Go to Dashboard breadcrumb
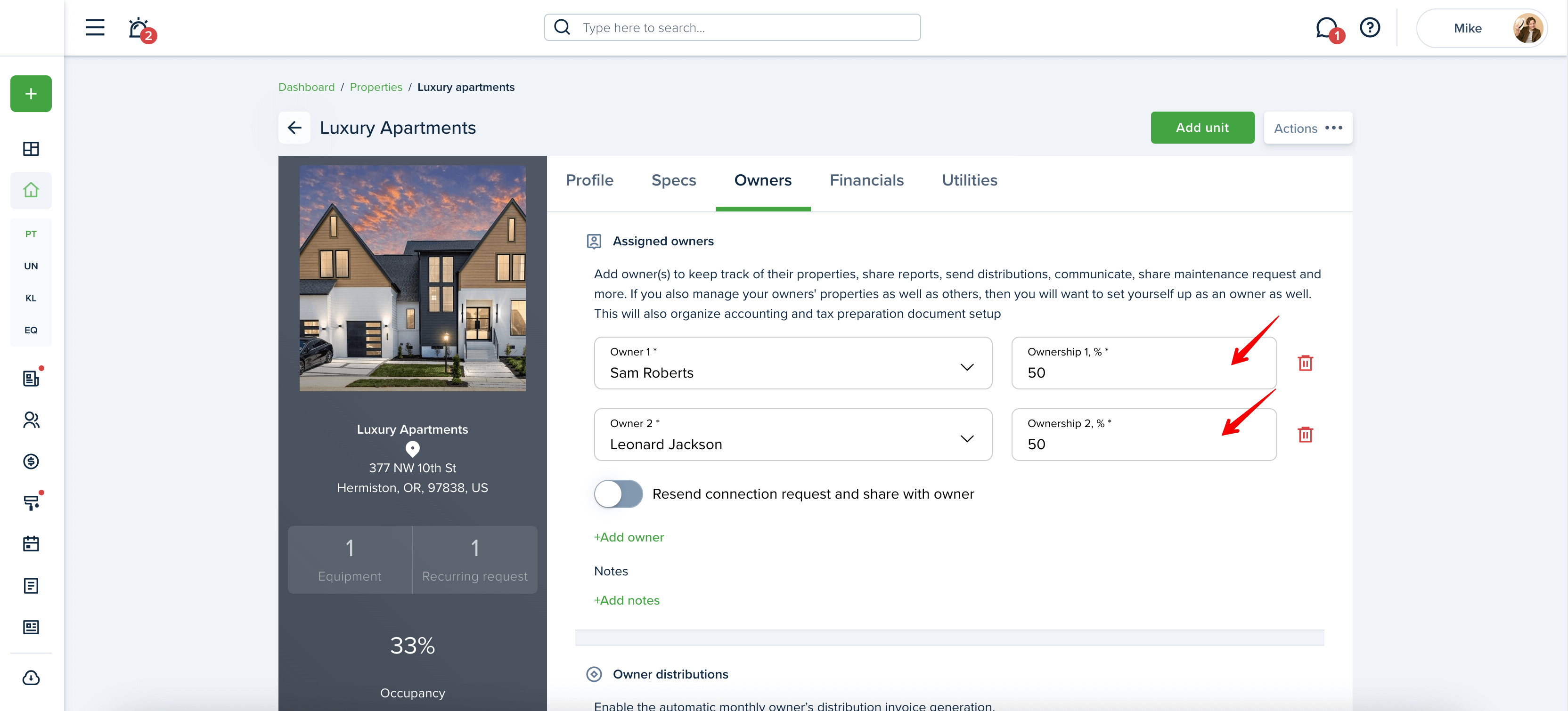Screen dimensions: 1568x711 306,87
